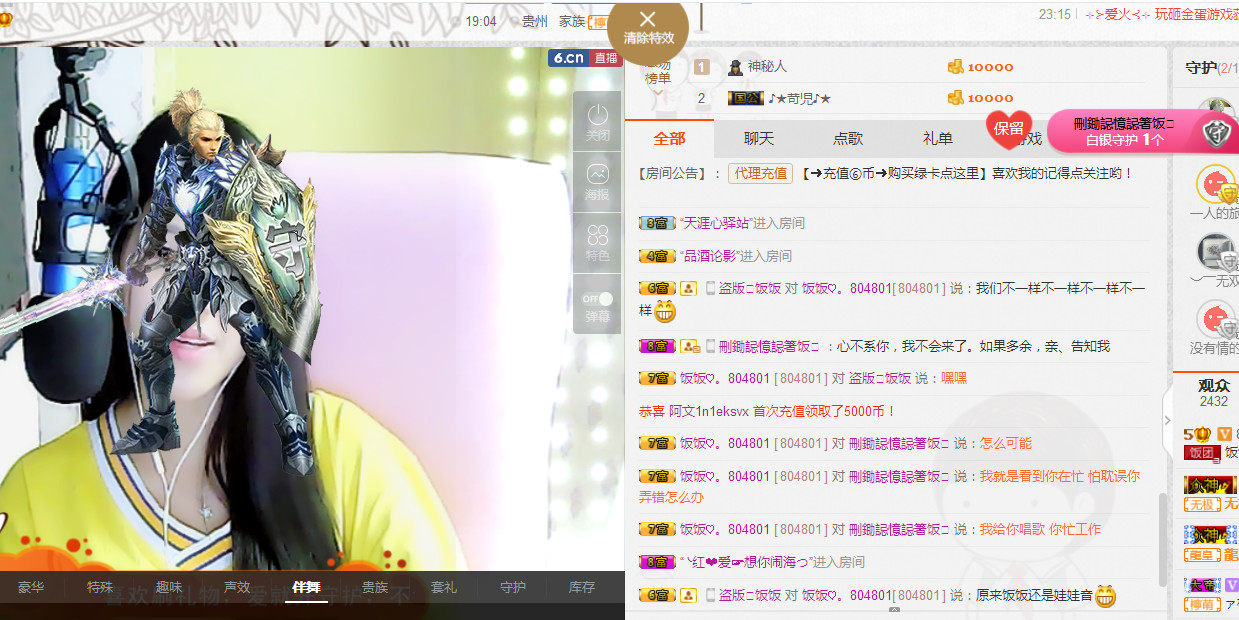Select the 全部 chat tab
Image resolution: width=1239 pixels, height=620 pixels.
point(670,139)
